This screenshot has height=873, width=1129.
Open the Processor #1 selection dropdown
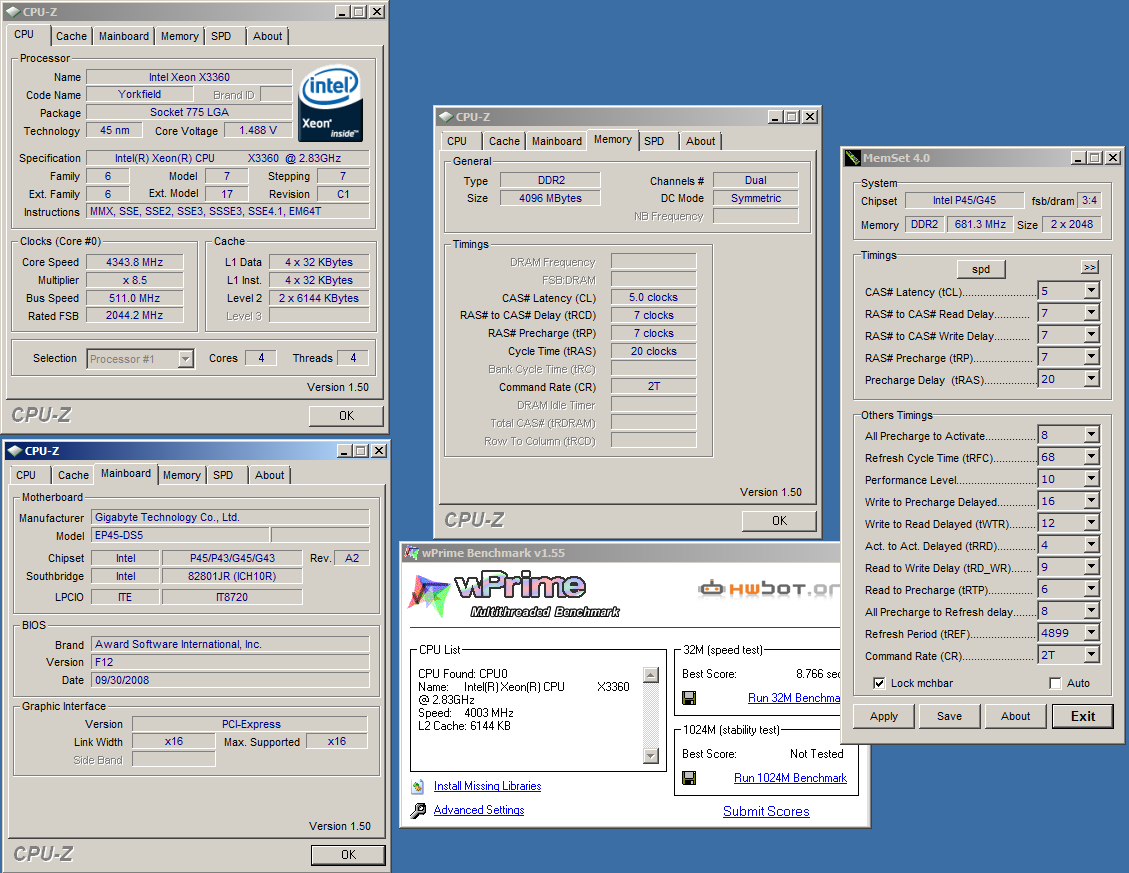186,359
